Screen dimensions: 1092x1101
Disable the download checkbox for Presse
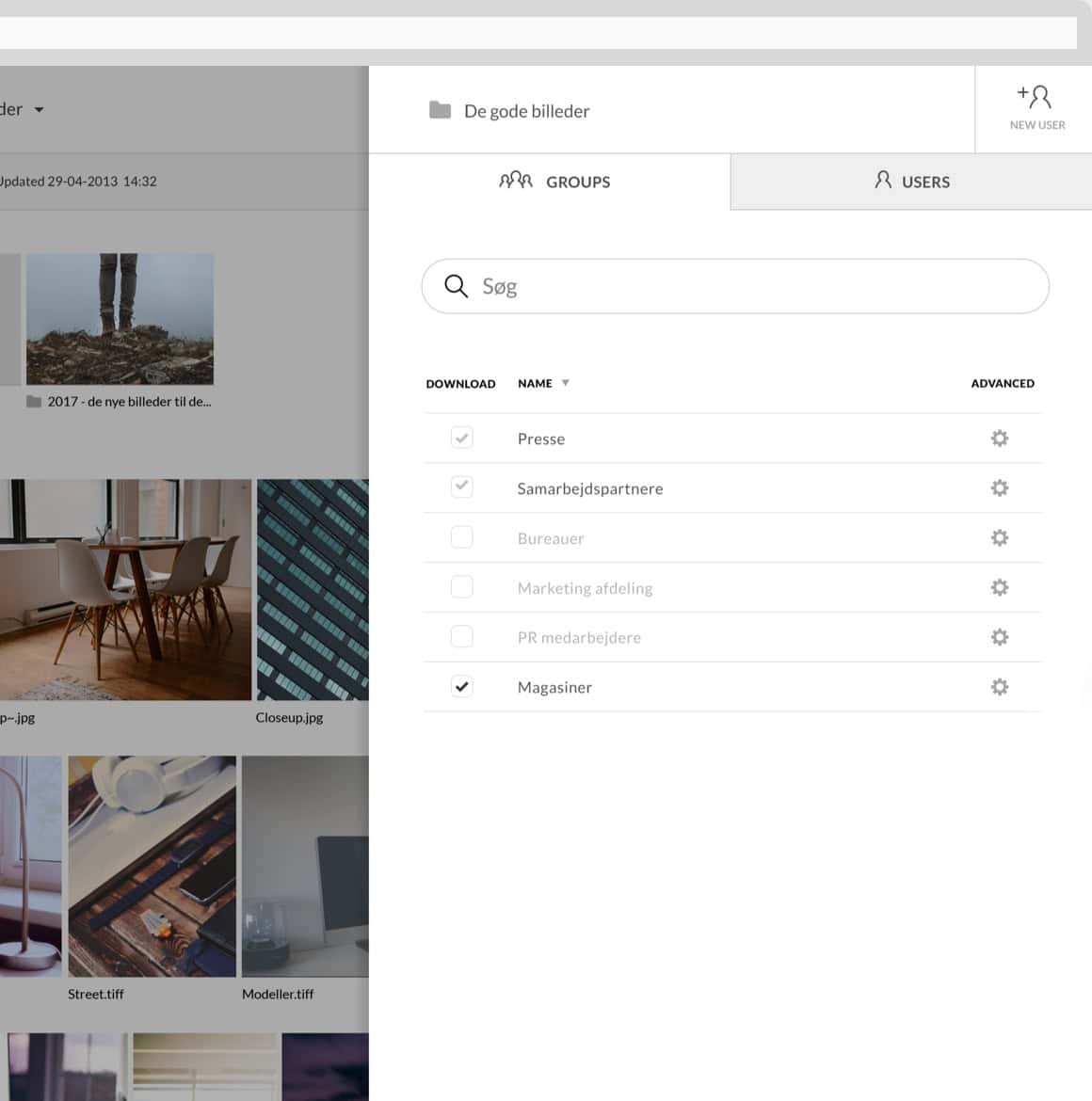click(x=461, y=437)
